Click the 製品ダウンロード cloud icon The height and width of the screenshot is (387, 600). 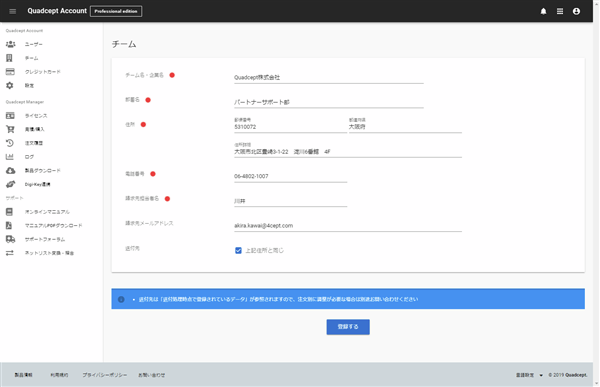point(10,170)
